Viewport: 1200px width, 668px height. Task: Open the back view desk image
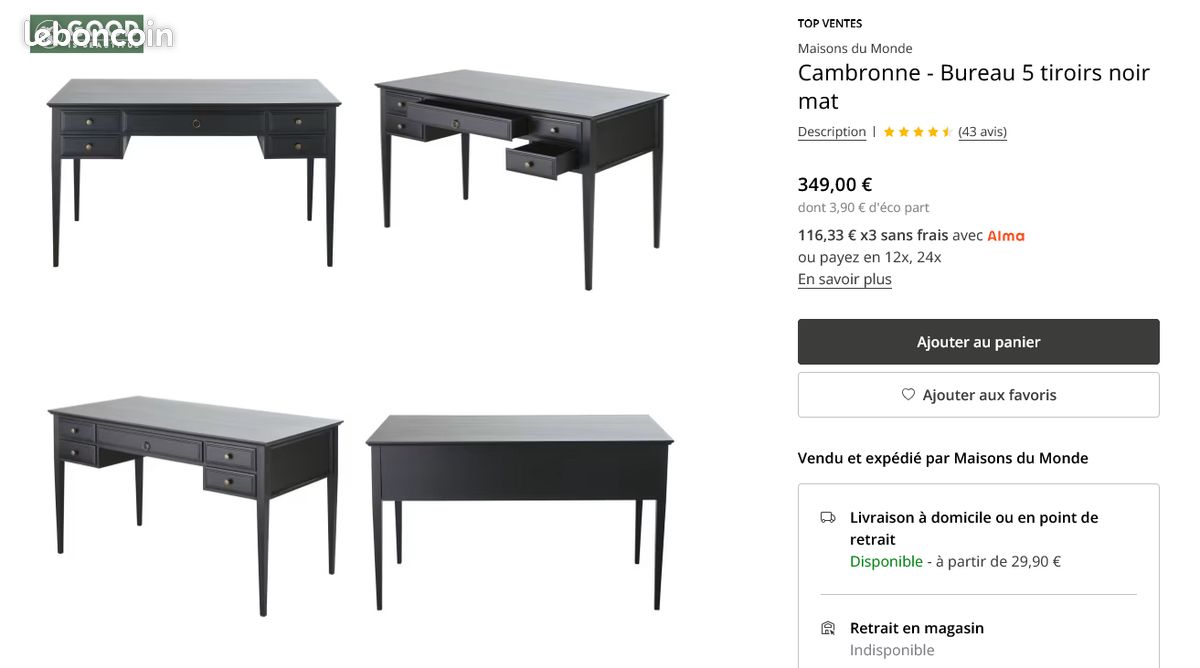point(519,508)
